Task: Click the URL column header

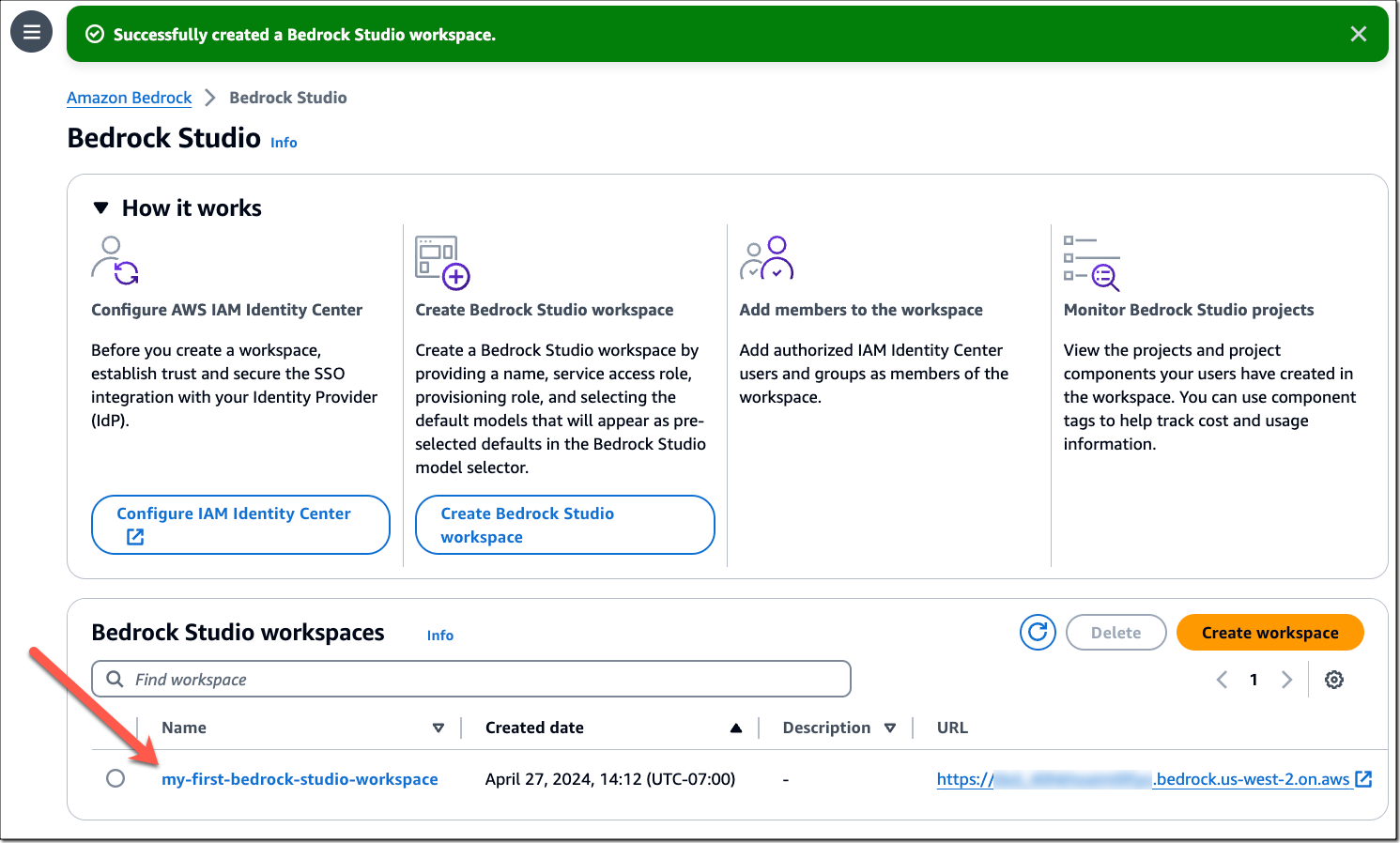Action: coord(952,728)
